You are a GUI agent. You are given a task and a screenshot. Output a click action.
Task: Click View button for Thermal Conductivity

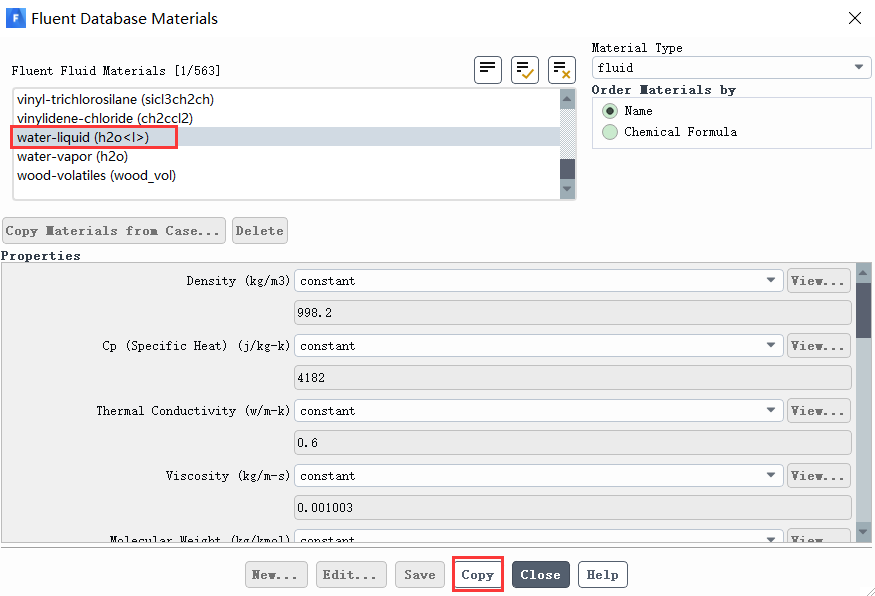pyautogui.click(x=819, y=411)
